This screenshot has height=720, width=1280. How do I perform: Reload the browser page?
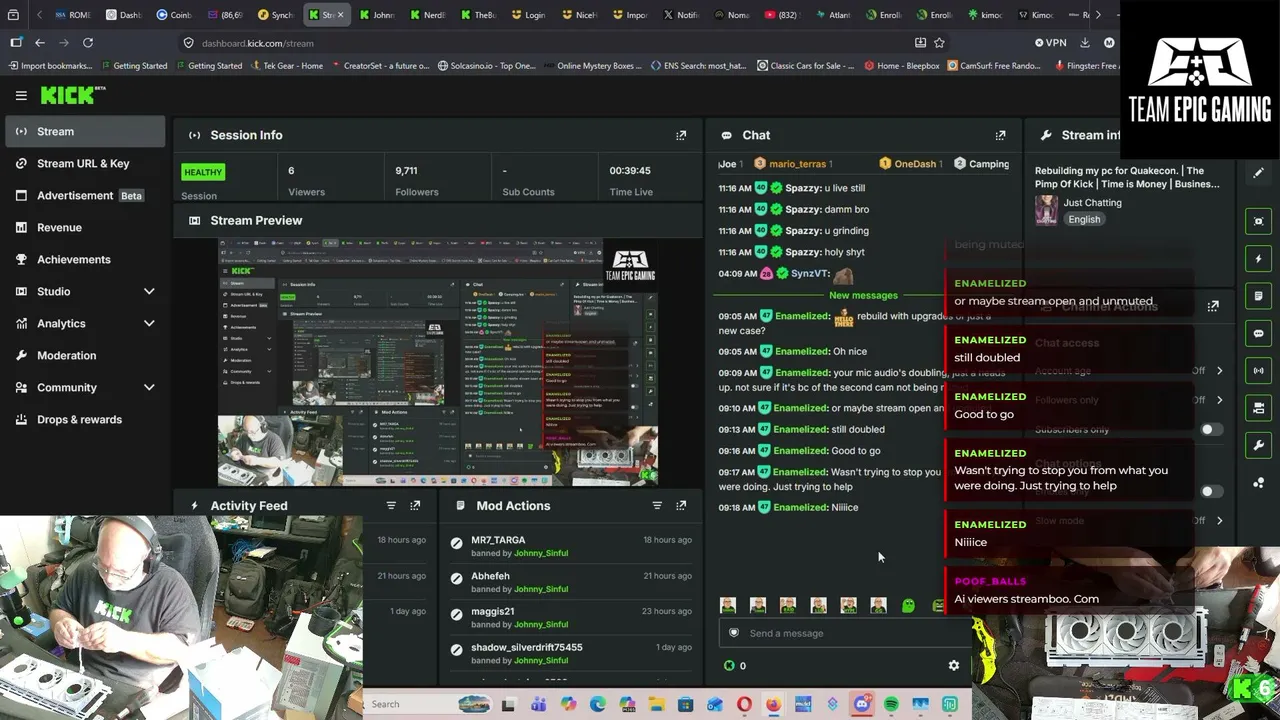pos(88,43)
